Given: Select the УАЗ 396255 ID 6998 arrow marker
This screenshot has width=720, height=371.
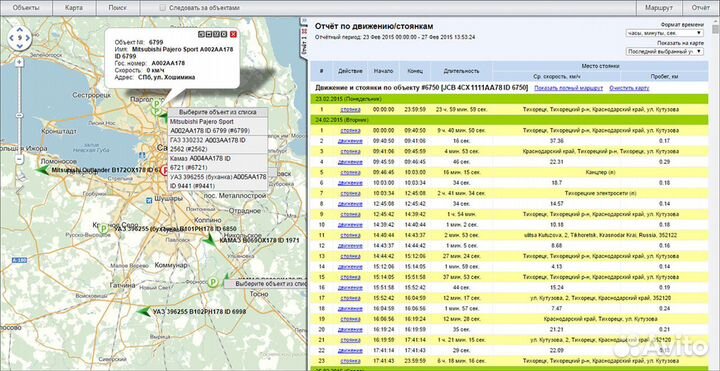Looking at the screenshot, I should (x=145, y=312).
